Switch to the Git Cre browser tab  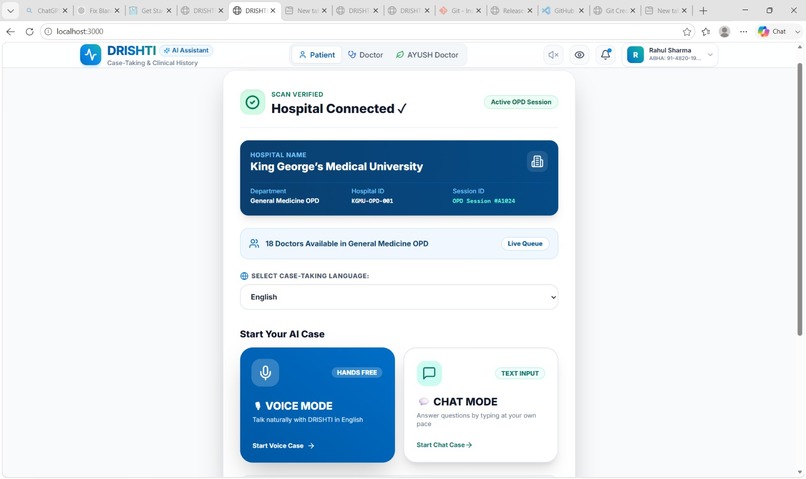614,10
